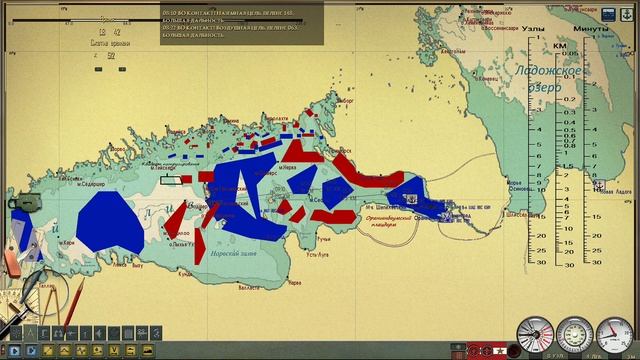
Task: Click small gray icon above the red panel
Action: point(458,347)
